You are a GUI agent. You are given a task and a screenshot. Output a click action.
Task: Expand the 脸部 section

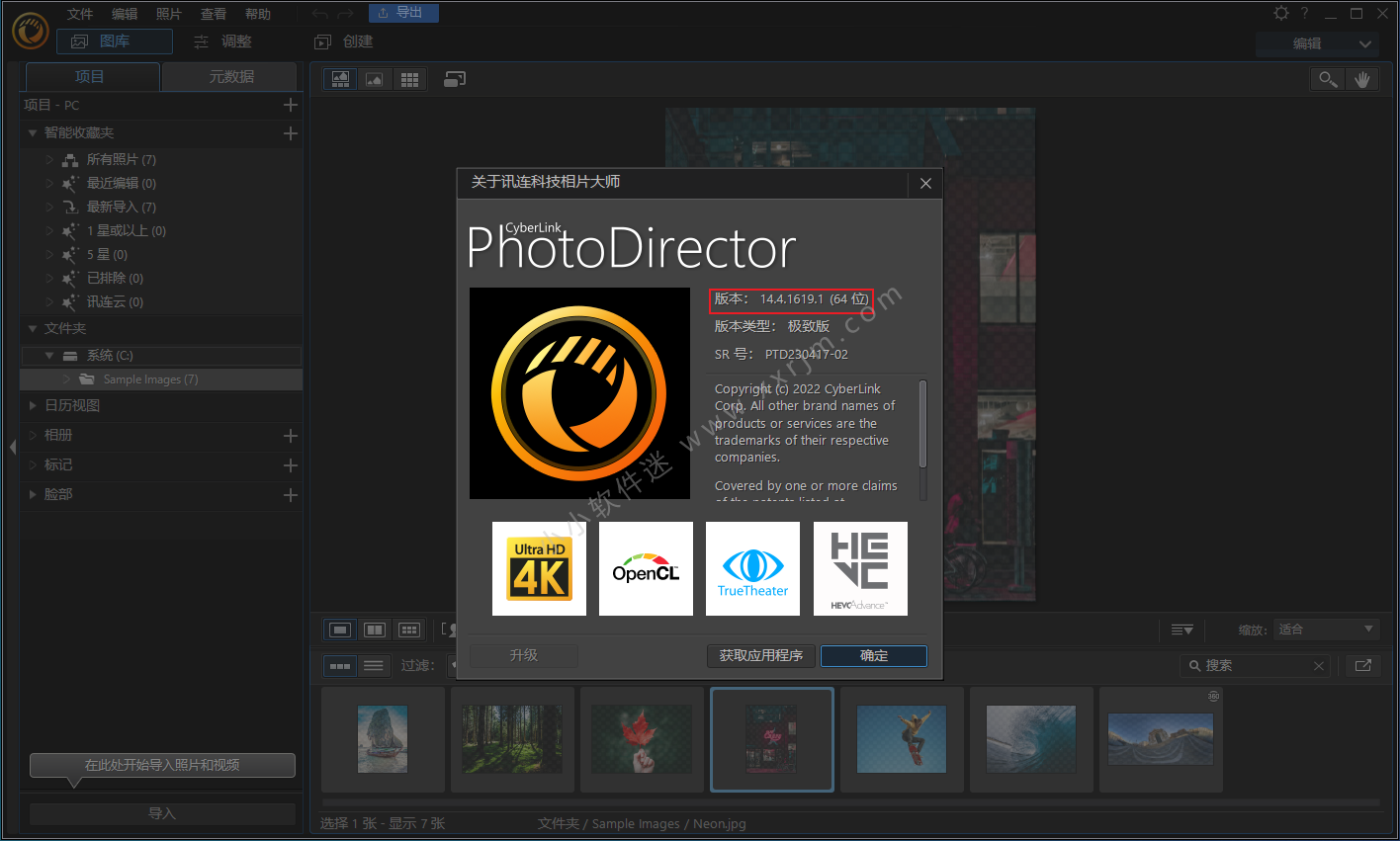tap(33, 494)
